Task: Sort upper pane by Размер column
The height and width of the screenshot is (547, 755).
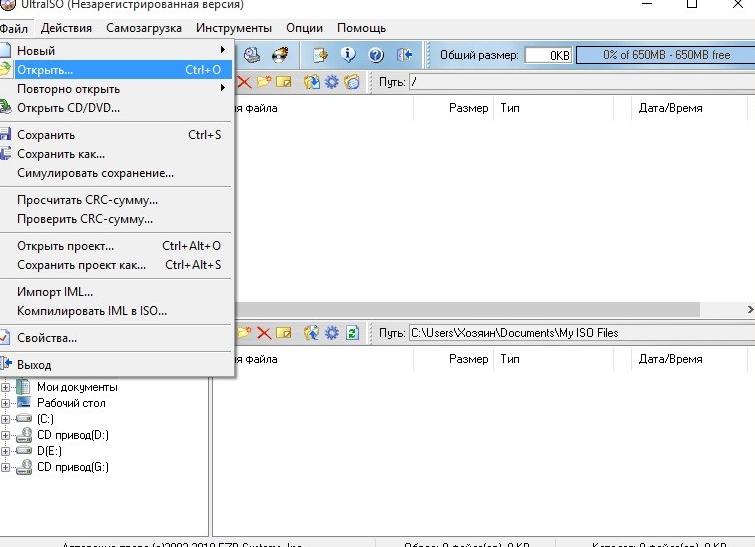Action: 454,108
